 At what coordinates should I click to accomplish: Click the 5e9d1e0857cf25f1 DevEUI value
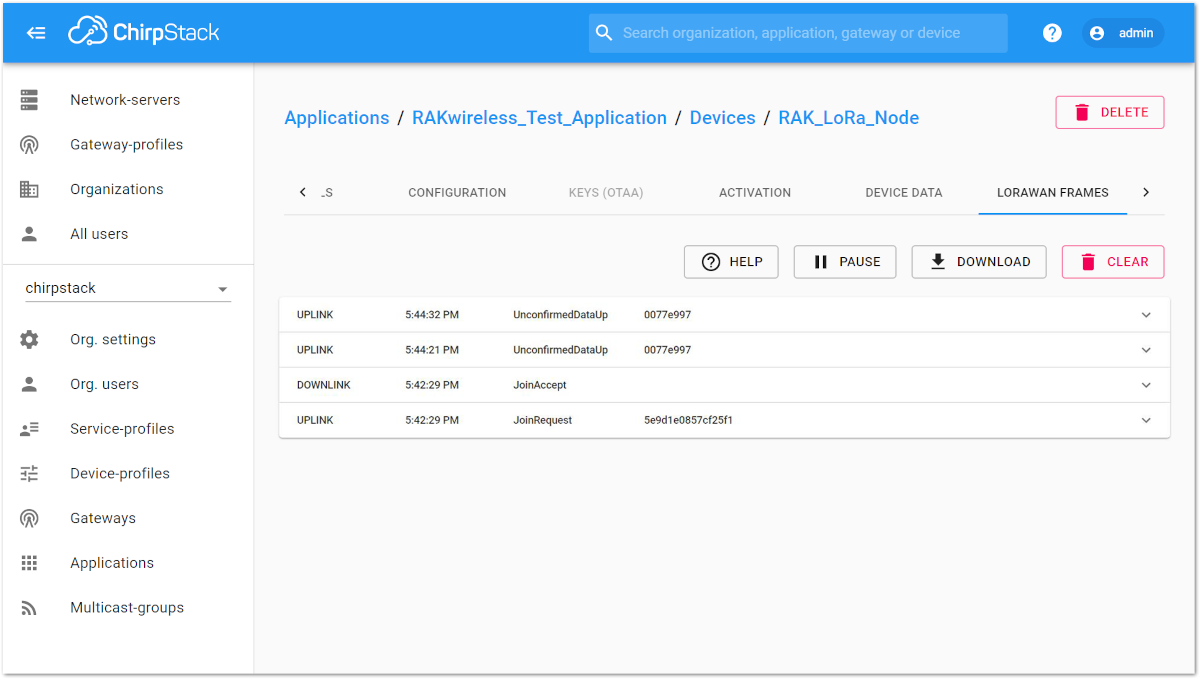(688, 420)
